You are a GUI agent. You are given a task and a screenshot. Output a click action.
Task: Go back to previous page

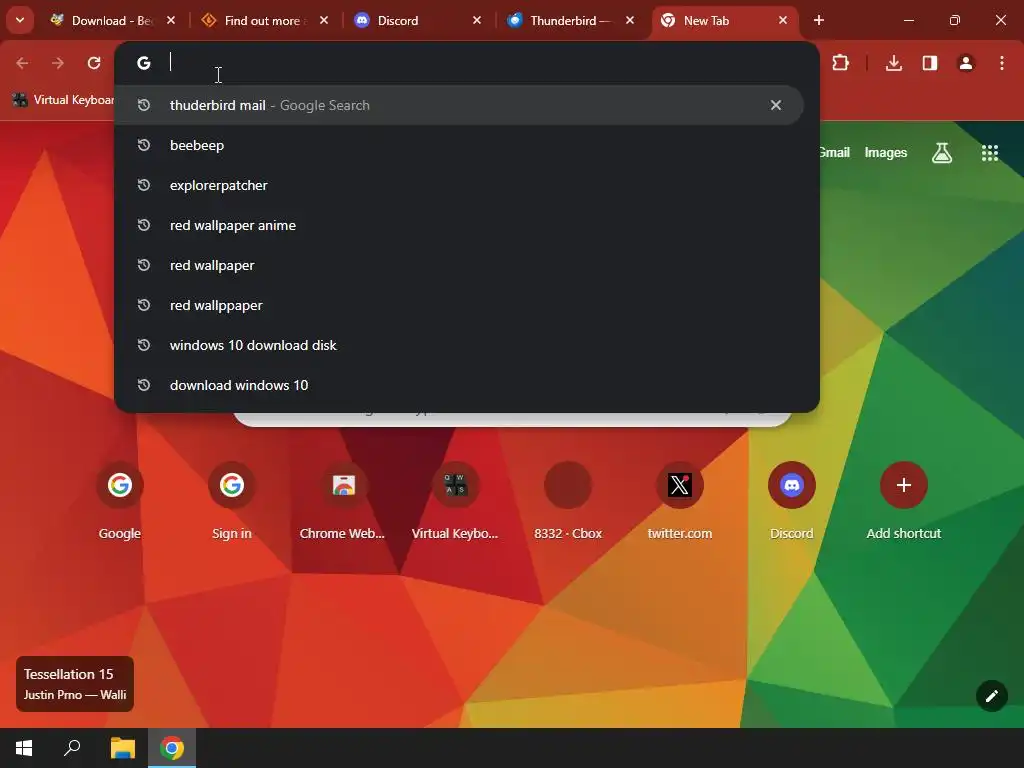click(22, 63)
